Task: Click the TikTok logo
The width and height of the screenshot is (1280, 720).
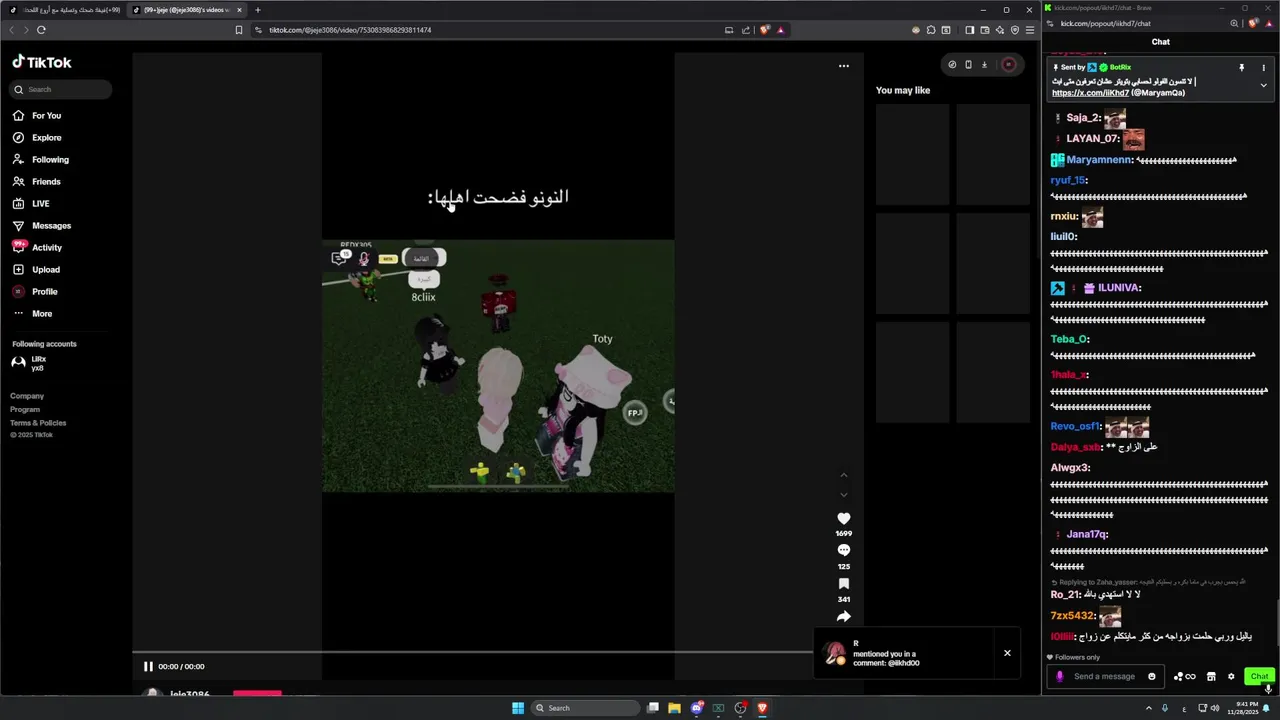Action: click(x=42, y=62)
